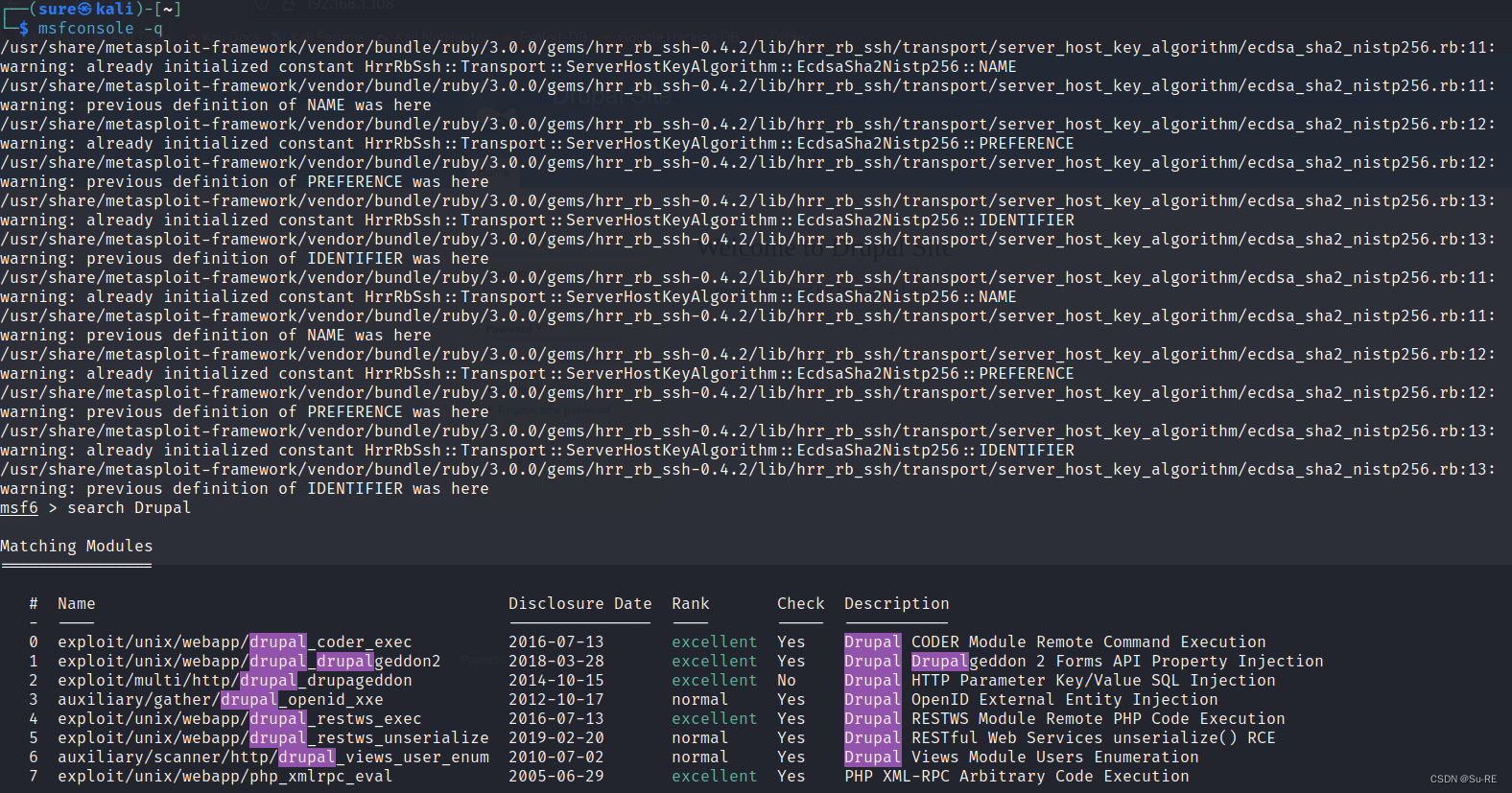This screenshot has height=793, width=1512.
Task: Click the disclosure date 2014-10-15
Action: click(x=556, y=680)
